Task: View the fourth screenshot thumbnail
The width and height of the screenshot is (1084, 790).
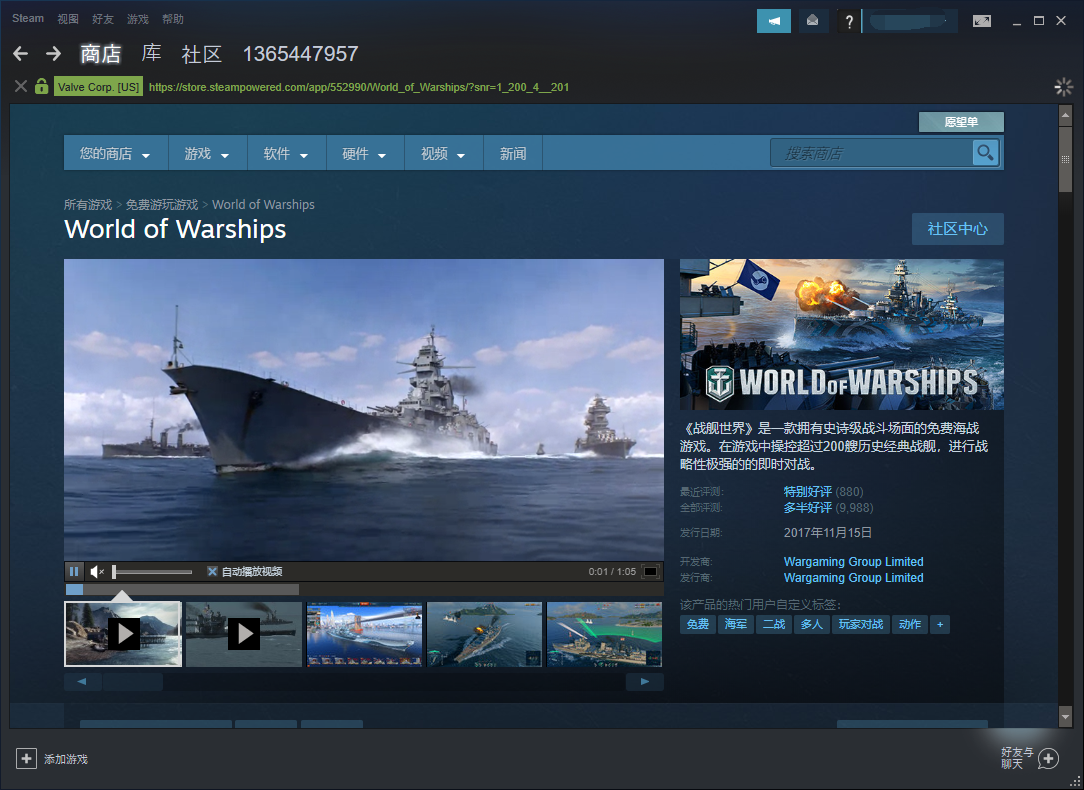Action: [485, 634]
